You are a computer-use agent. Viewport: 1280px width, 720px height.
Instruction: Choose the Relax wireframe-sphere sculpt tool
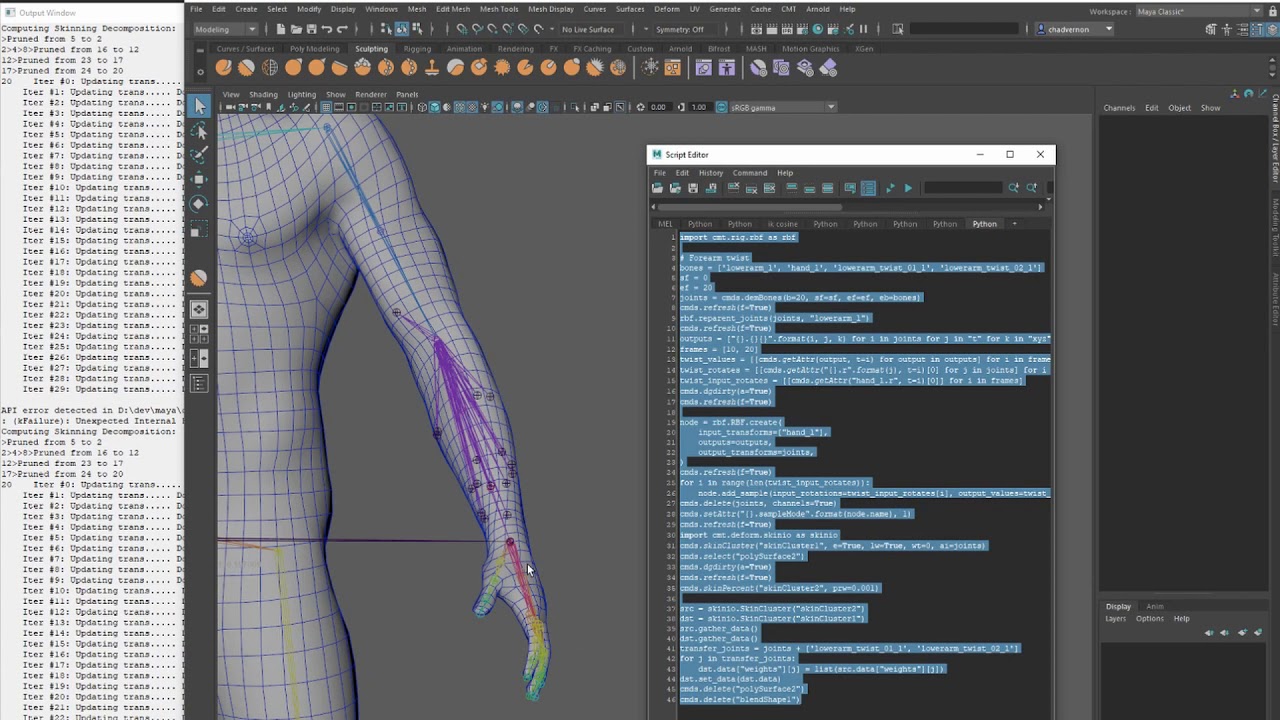click(270, 68)
